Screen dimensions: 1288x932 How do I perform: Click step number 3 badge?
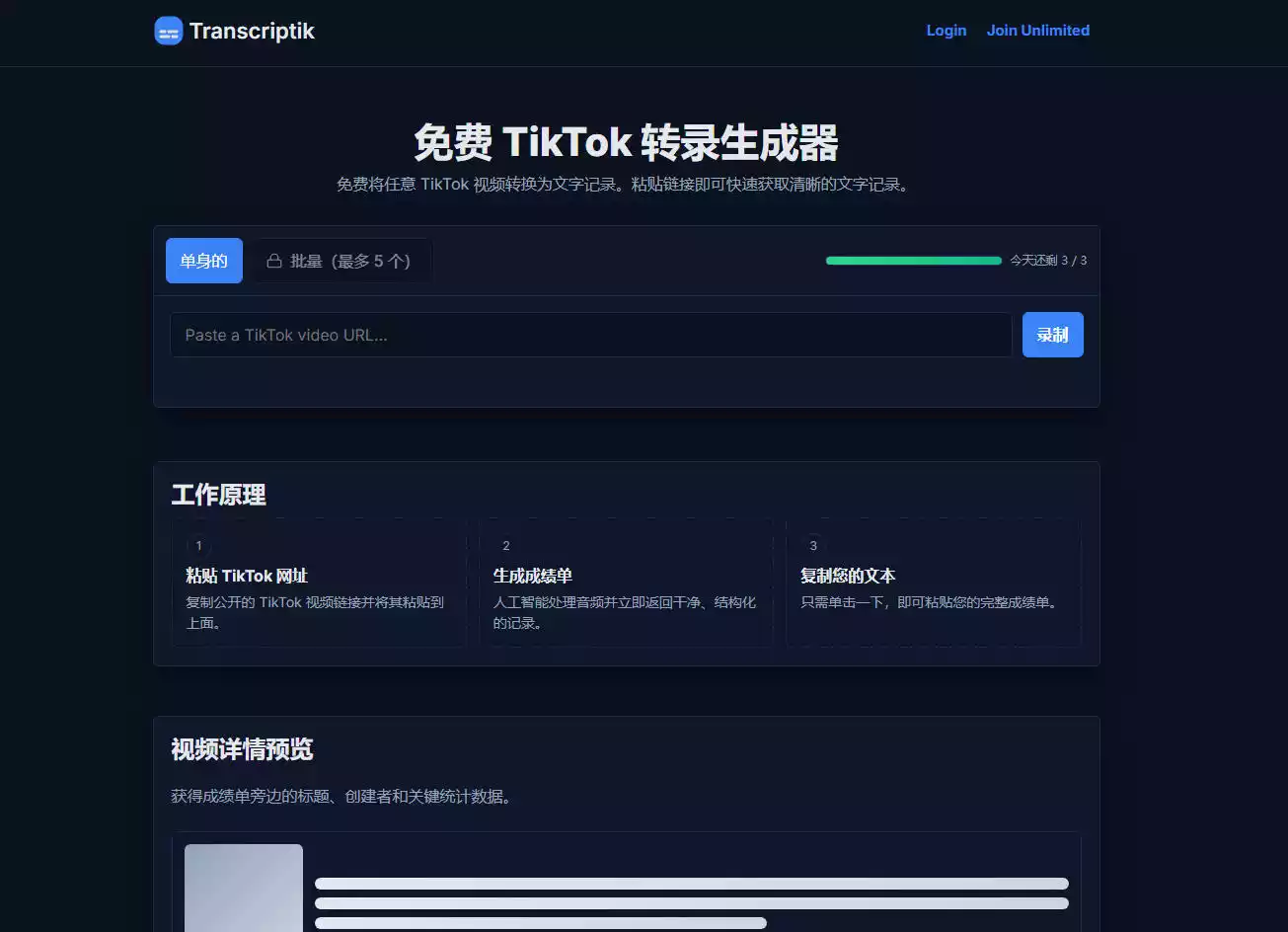click(x=813, y=545)
